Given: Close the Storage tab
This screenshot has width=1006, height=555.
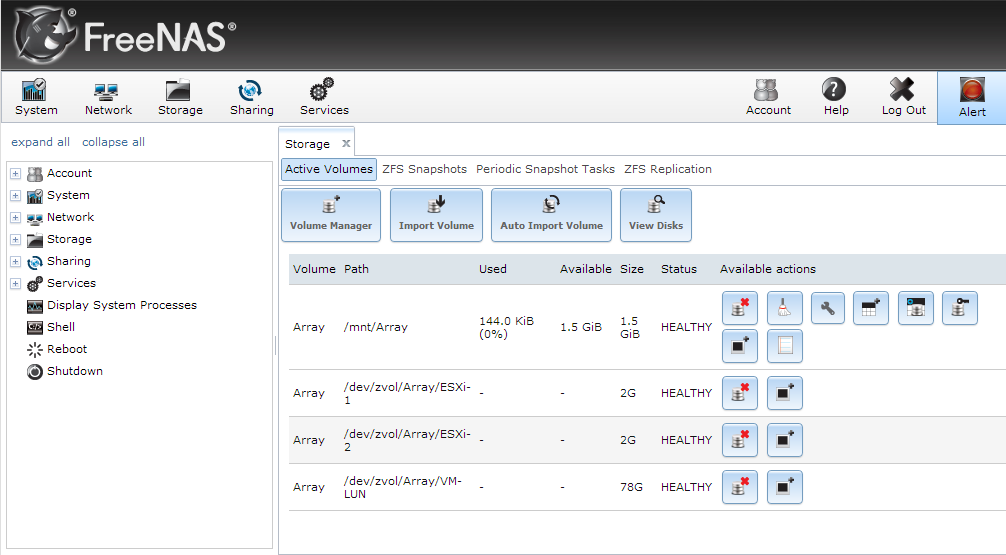Looking at the screenshot, I should [x=346, y=144].
